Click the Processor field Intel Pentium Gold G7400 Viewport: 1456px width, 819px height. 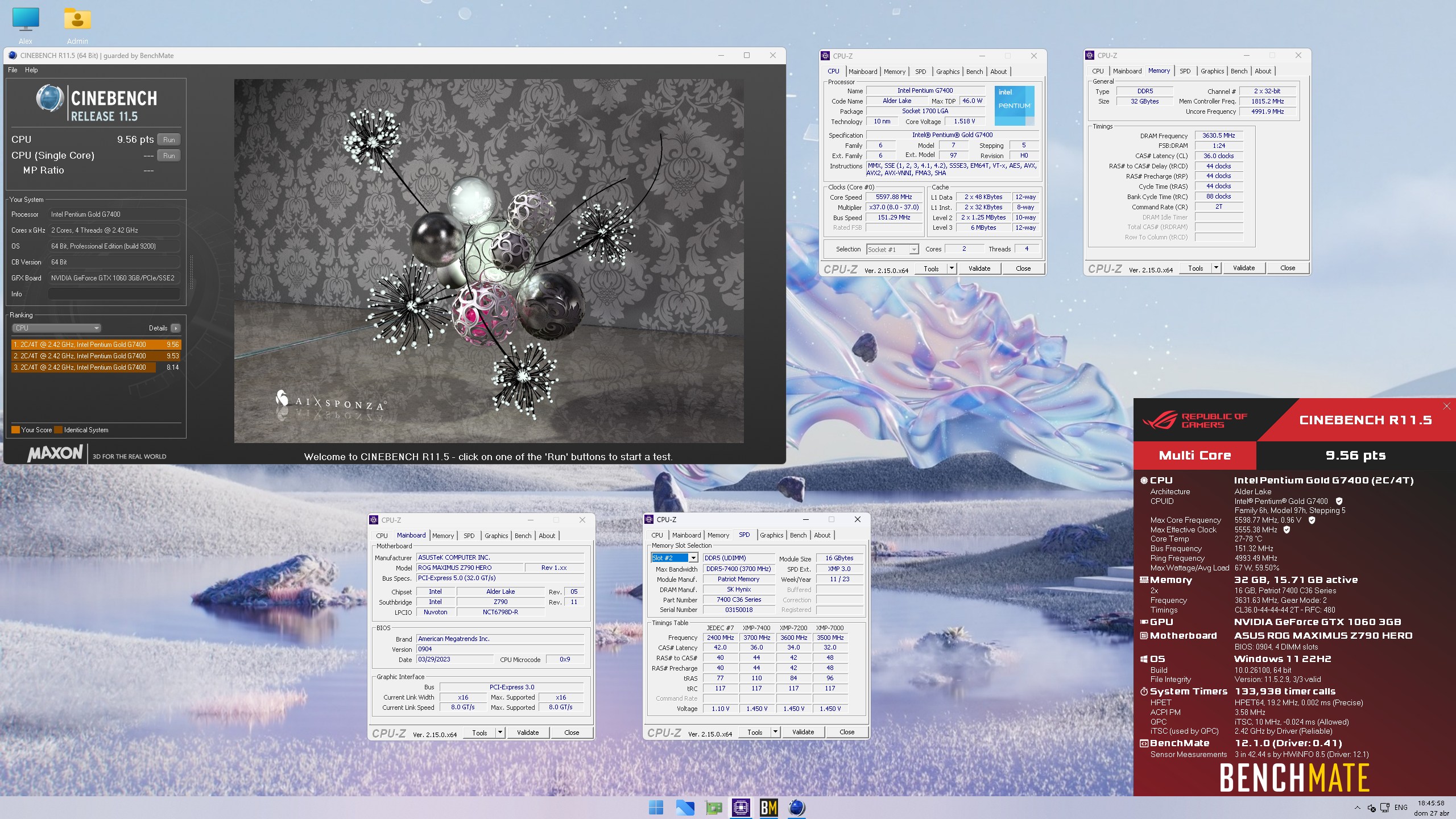point(114,214)
